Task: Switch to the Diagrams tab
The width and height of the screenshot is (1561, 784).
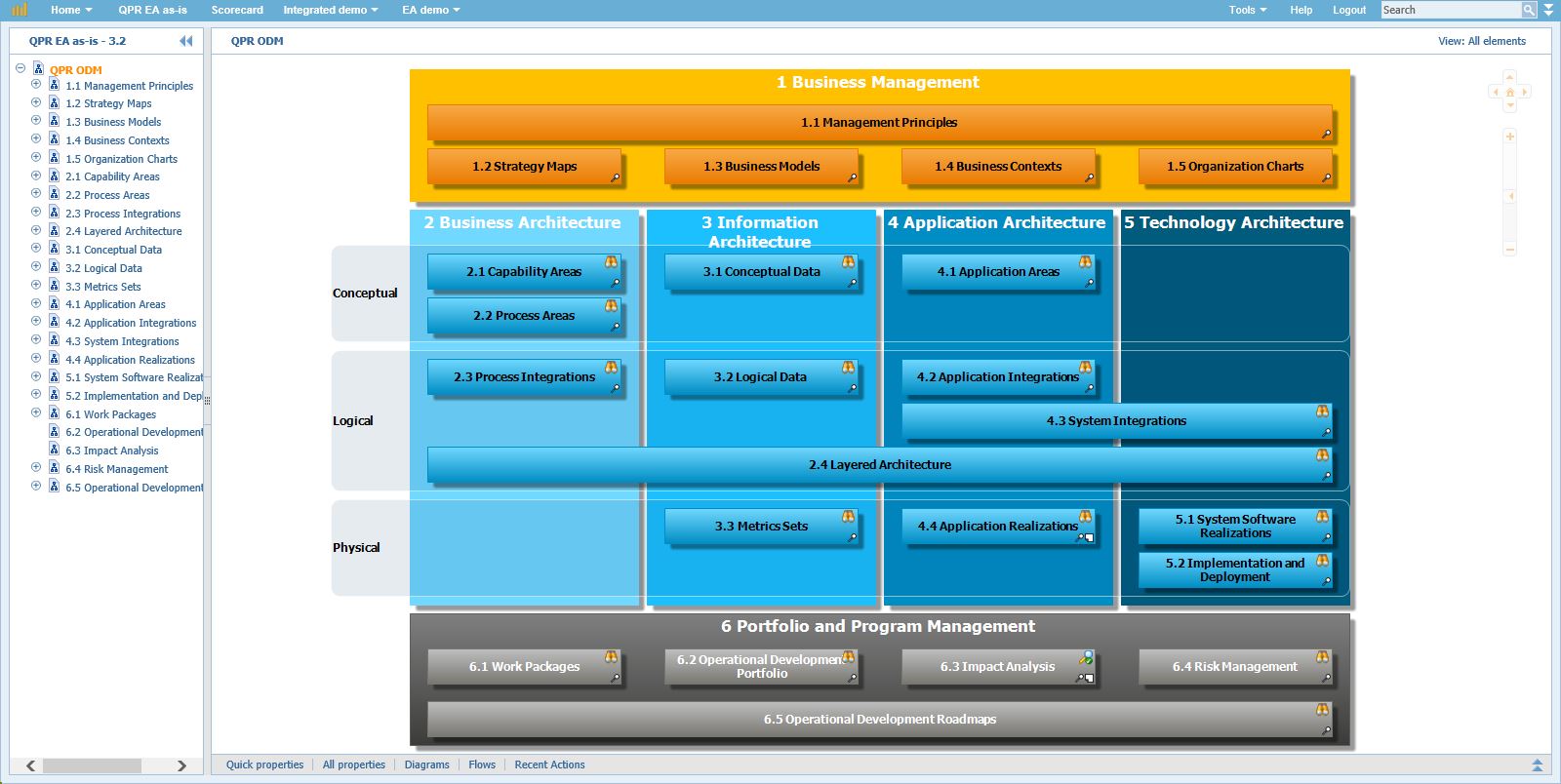Action: point(426,764)
